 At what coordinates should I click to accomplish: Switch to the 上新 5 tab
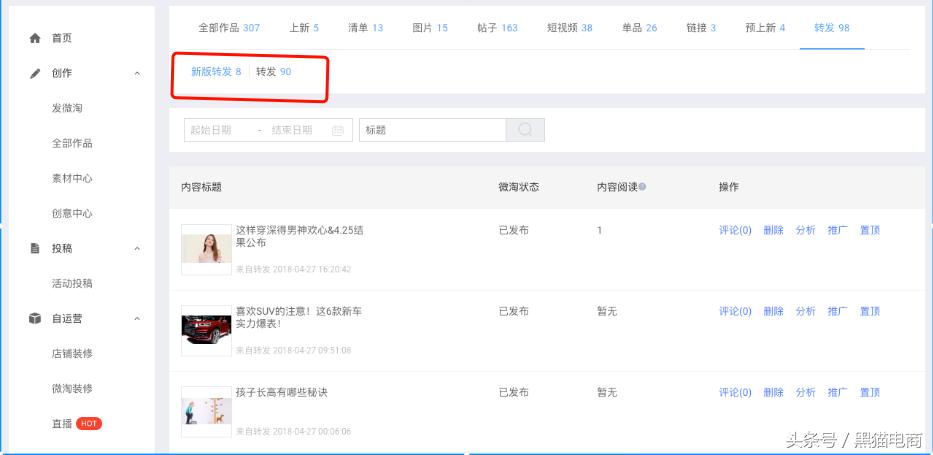point(304,28)
